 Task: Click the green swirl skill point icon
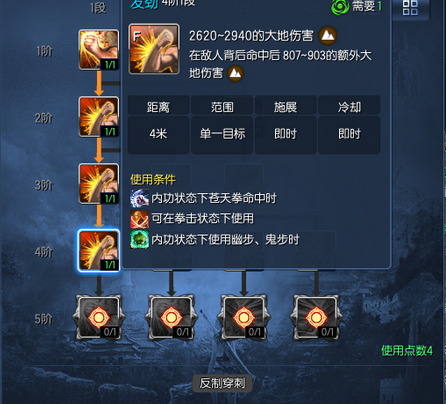[340, 7]
